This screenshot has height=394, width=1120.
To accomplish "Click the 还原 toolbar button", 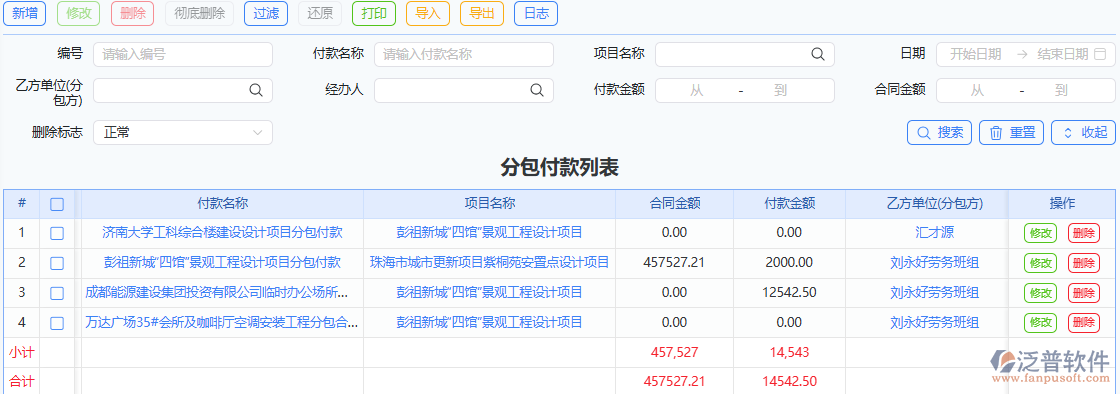I will pyautogui.click(x=320, y=14).
